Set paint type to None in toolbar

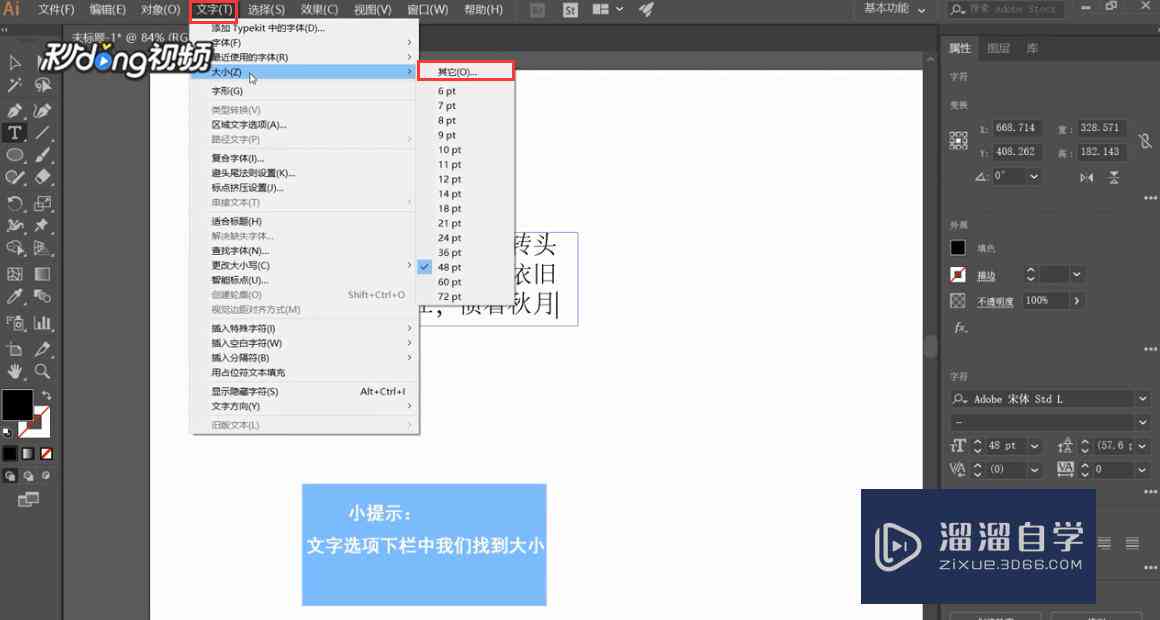coord(46,454)
